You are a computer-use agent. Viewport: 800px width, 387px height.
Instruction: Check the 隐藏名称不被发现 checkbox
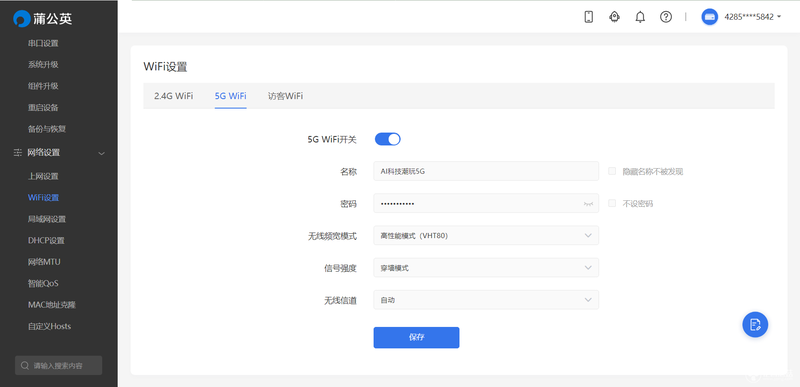[x=612, y=171]
